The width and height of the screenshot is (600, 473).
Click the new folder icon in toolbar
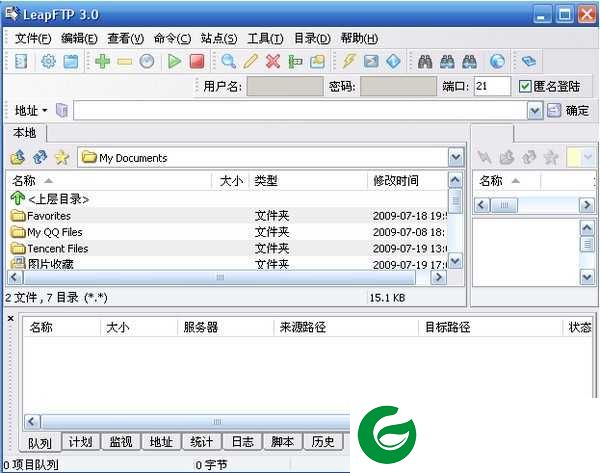coord(317,61)
